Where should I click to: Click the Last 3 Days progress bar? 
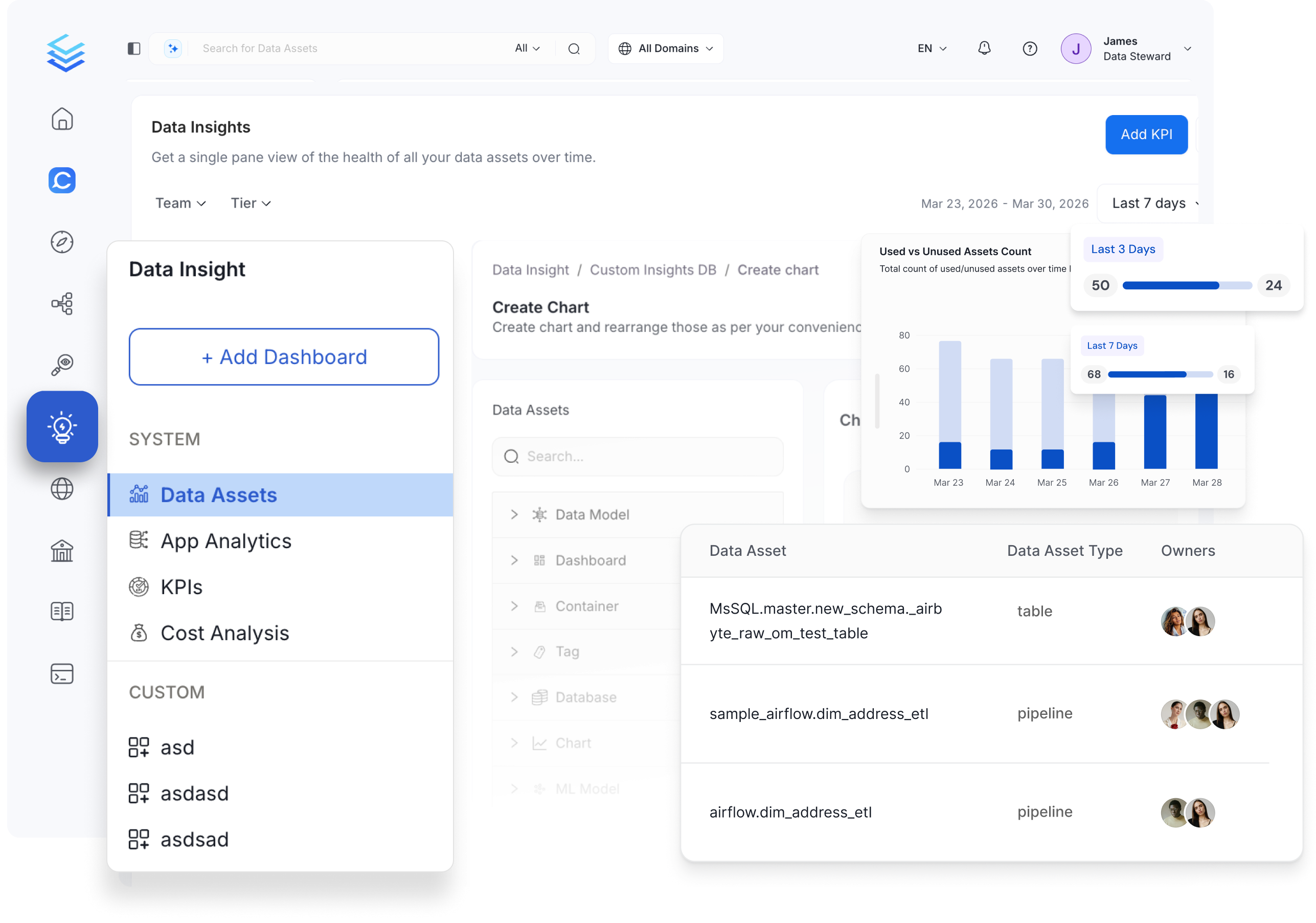pyautogui.click(x=1187, y=285)
